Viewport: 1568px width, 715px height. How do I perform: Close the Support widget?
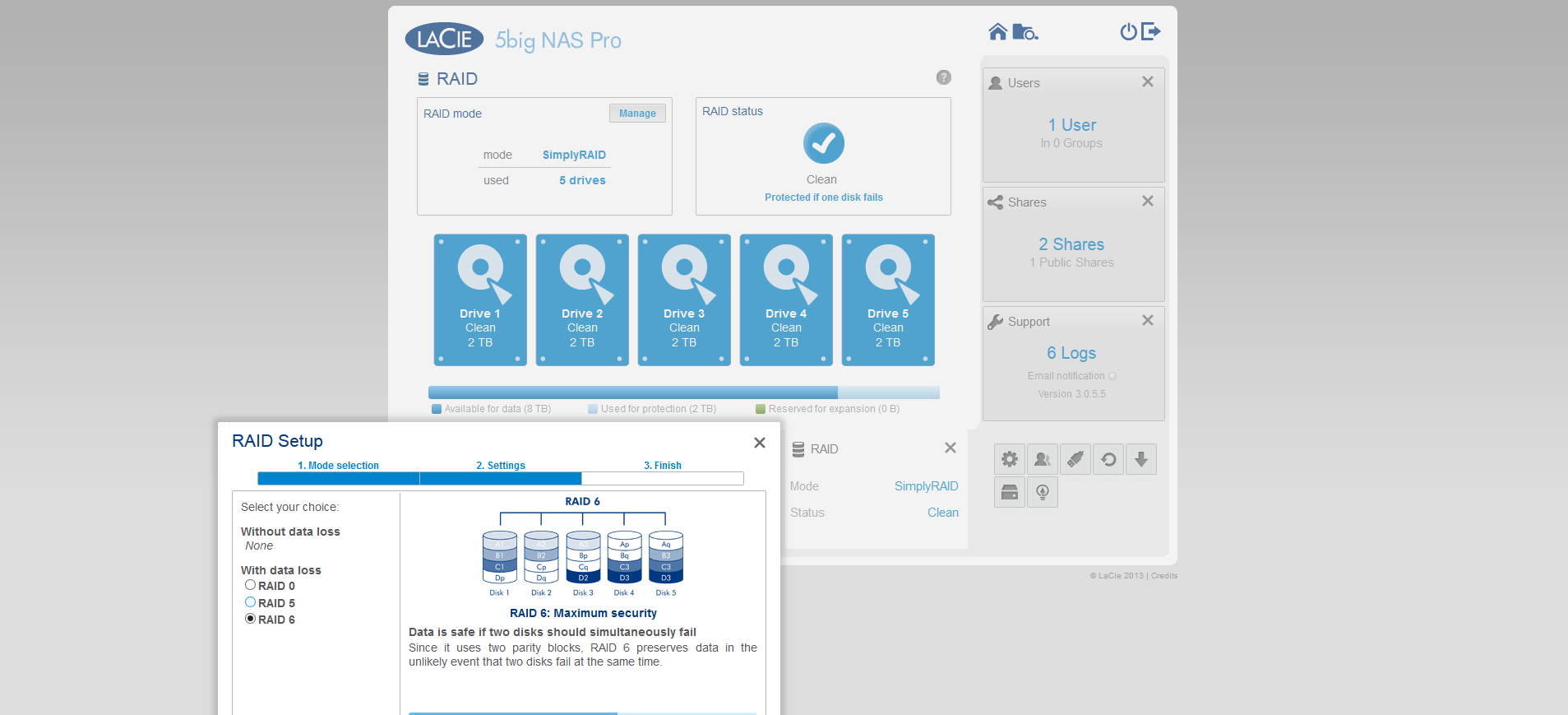pyautogui.click(x=1148, y=320)
